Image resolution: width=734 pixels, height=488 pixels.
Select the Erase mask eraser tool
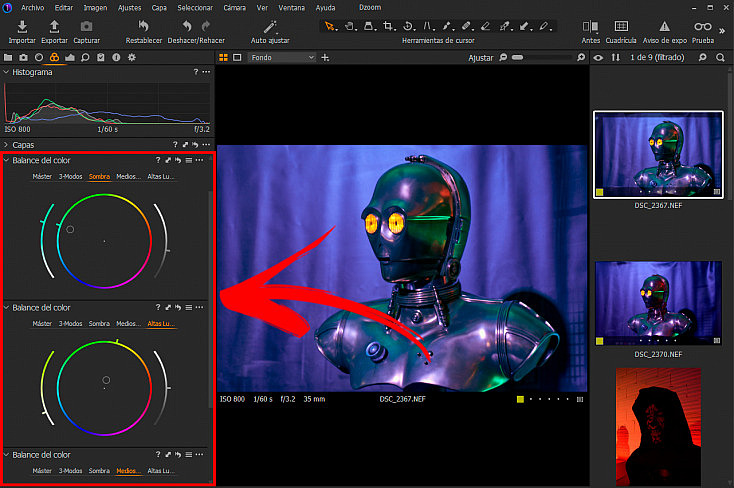485,26
